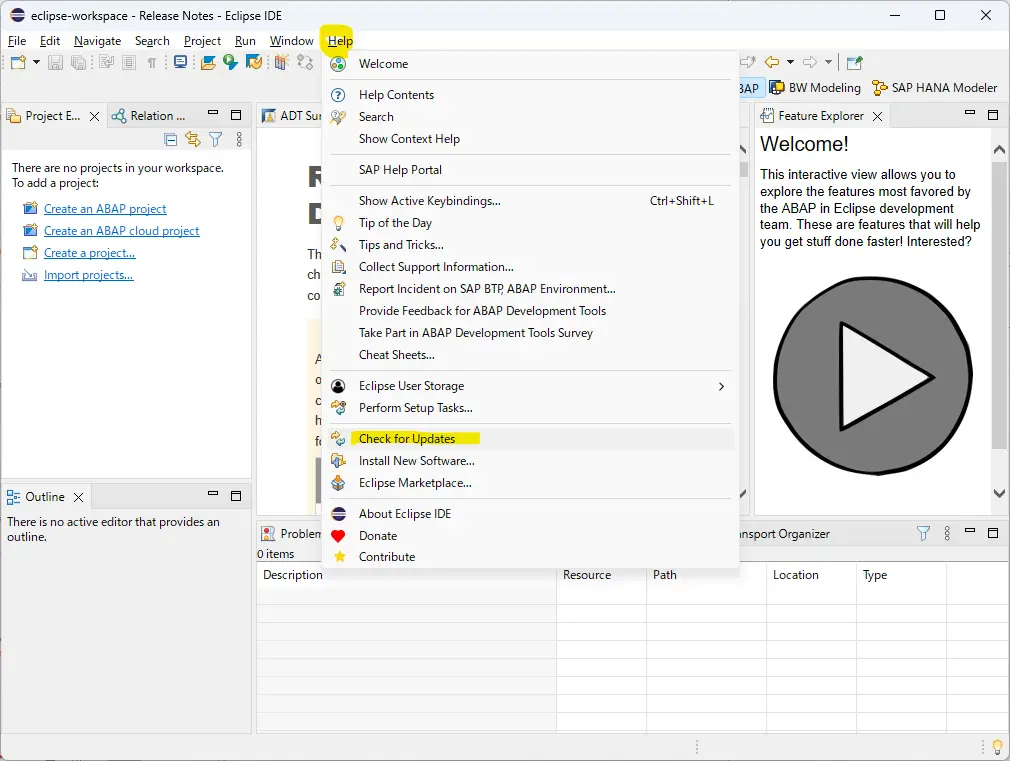
Task: Open the File menu
Action: pyautogui.click(x=17, y=41)
